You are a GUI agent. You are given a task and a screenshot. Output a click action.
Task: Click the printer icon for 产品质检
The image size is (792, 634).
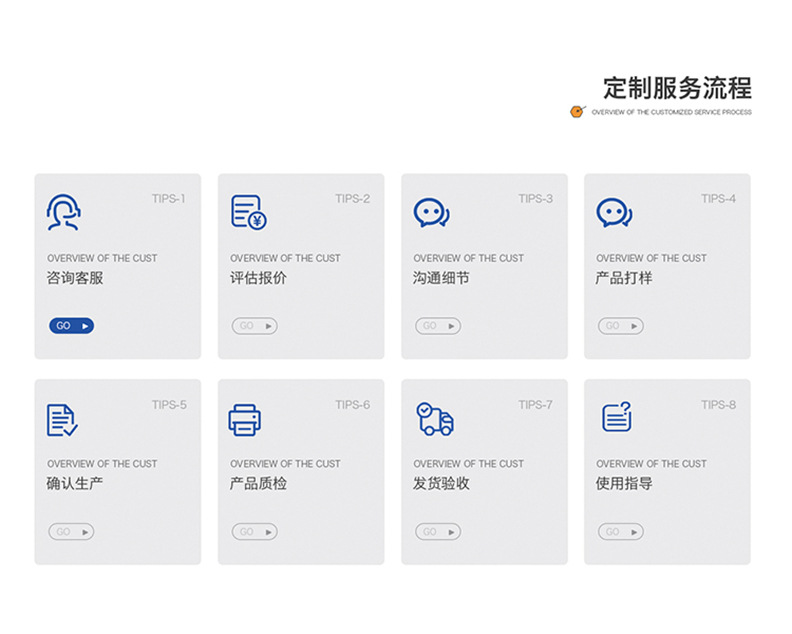[x=244, y=420]
